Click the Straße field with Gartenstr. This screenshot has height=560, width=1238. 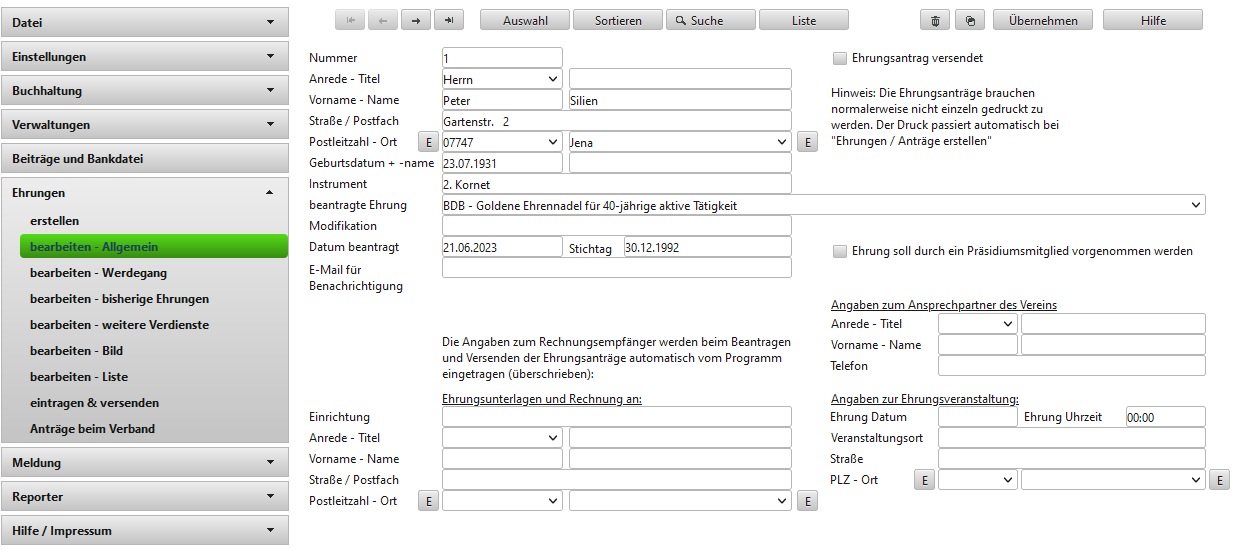coord(617,121)
